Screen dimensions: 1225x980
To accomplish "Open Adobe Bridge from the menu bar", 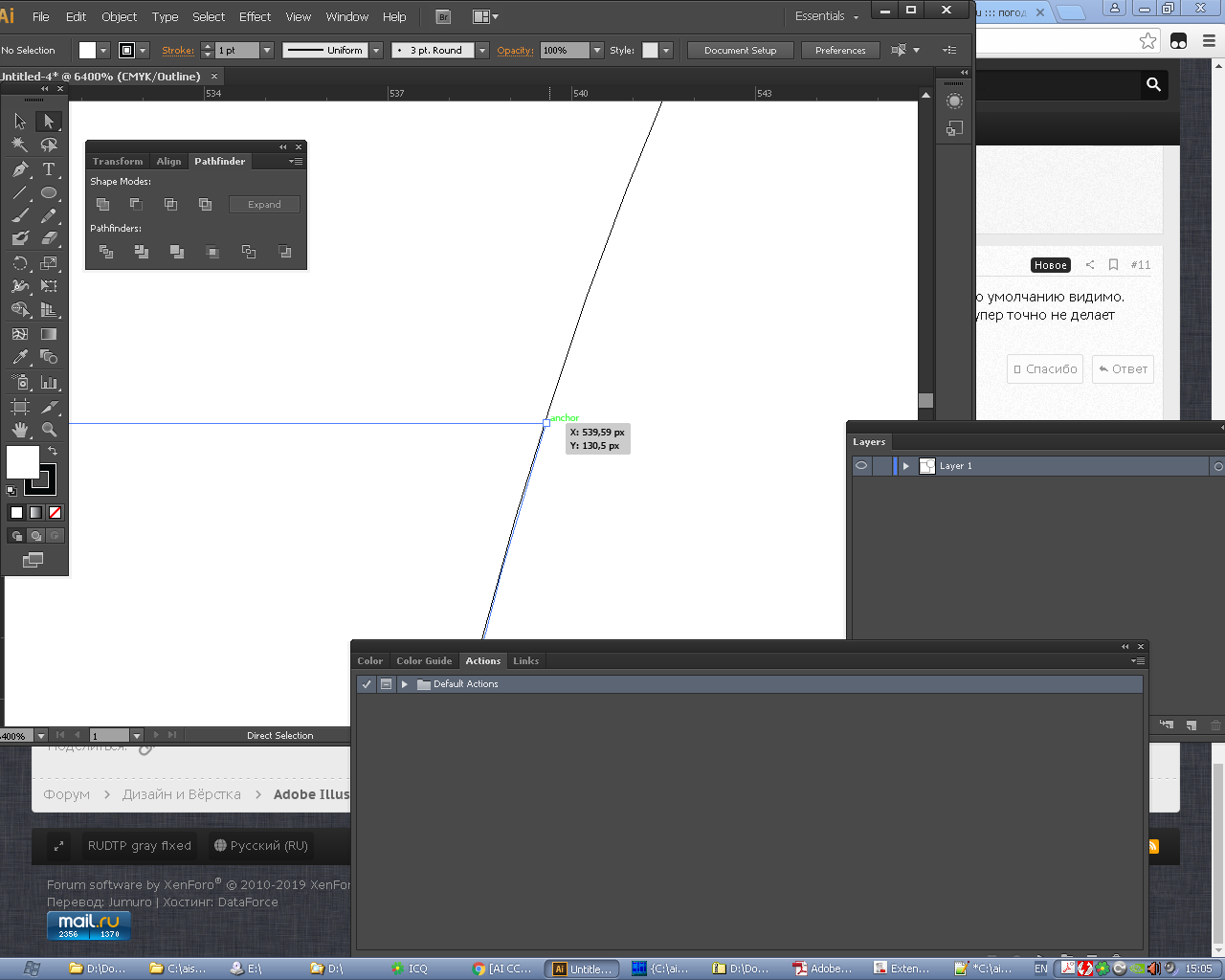I will click(x=443, y=16).
